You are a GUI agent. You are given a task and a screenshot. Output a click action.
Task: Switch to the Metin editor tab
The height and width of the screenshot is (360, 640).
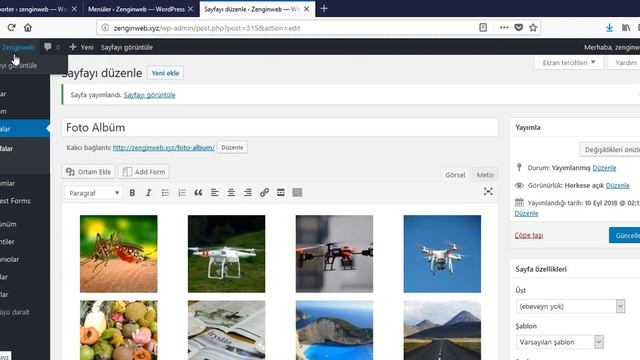click(x=485, y=175)
